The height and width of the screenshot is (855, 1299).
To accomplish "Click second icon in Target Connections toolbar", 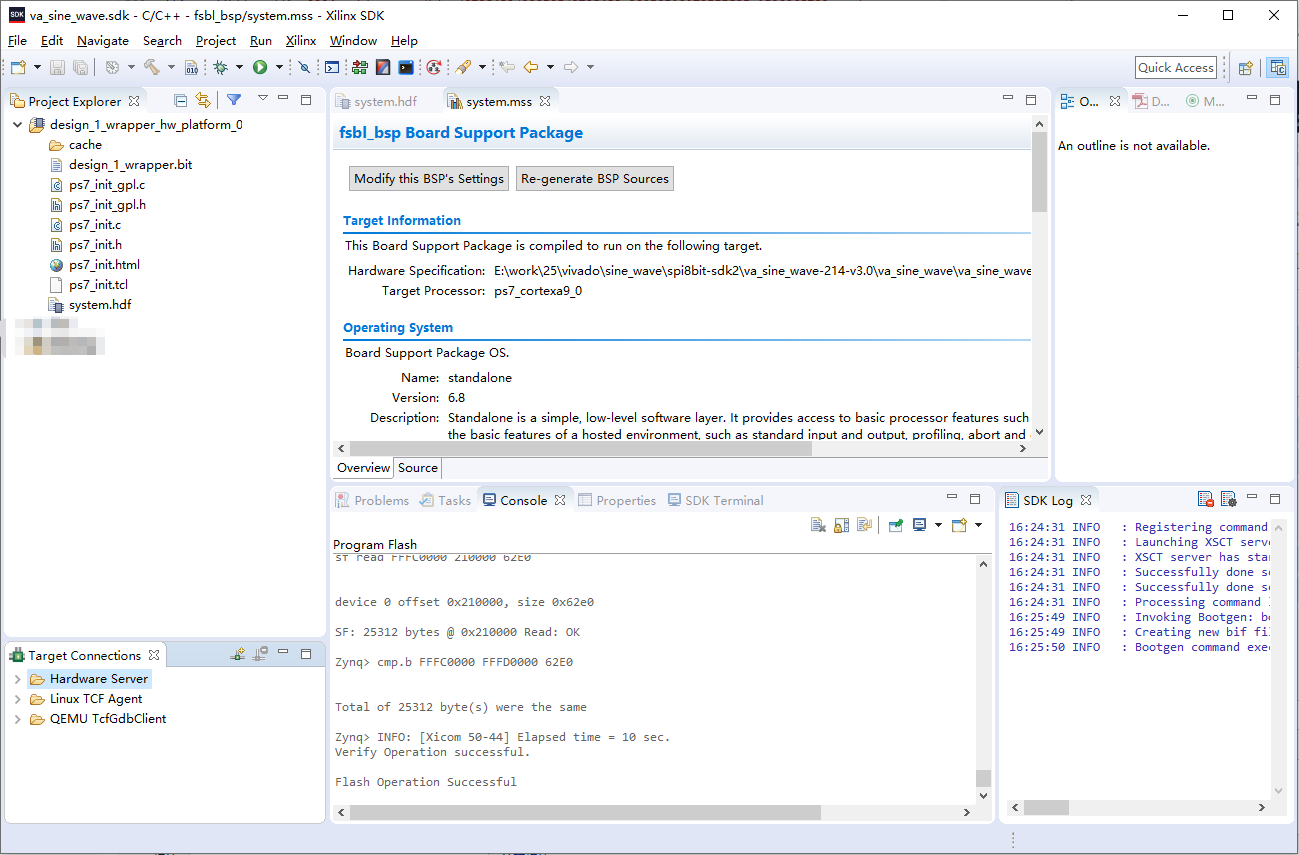I will (260, 654).
